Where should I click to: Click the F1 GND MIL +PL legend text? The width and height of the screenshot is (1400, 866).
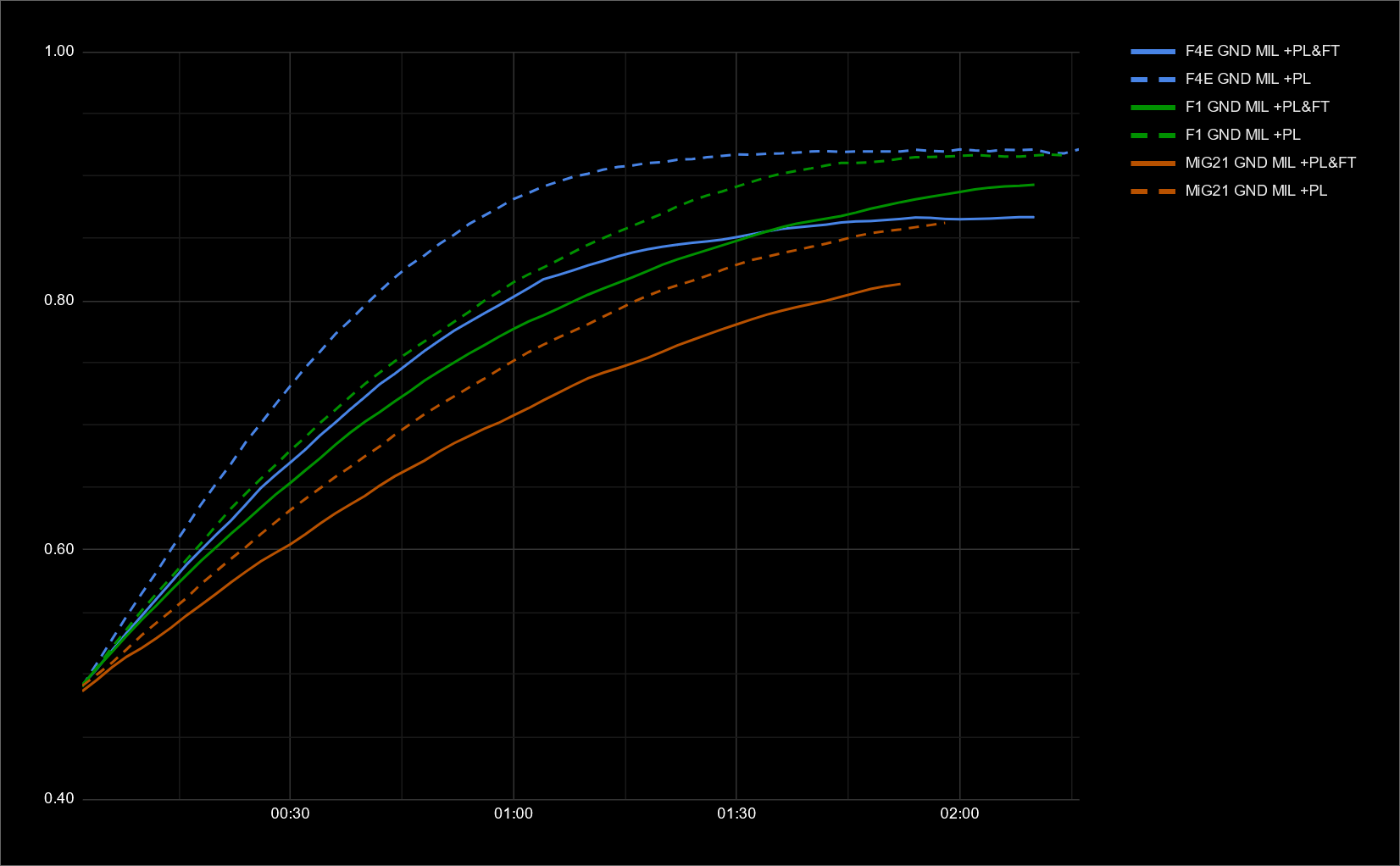click(x=1242, y=135)
